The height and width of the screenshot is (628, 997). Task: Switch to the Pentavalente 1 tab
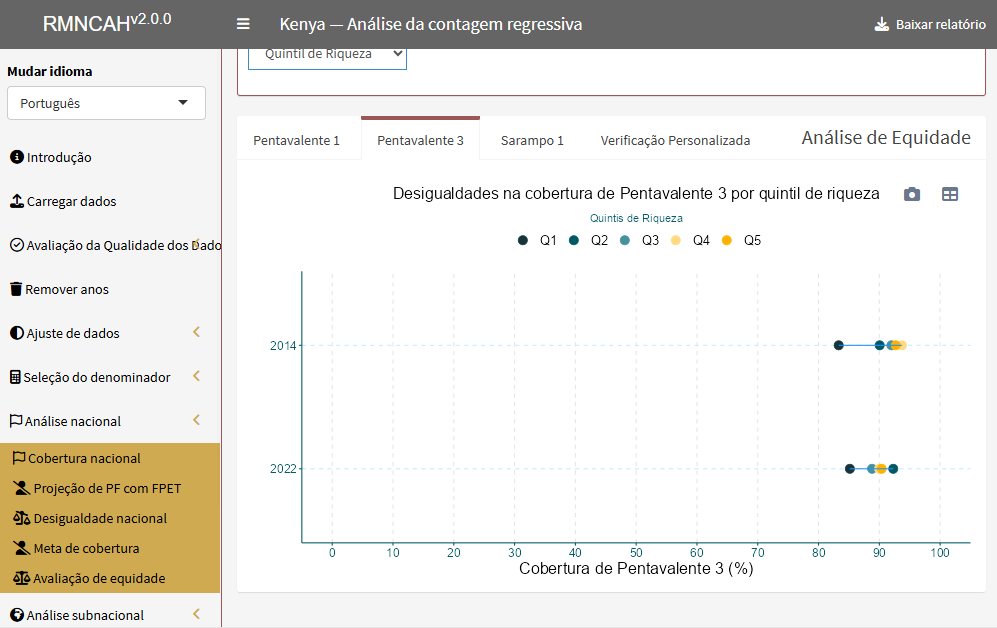coord(296,140)
